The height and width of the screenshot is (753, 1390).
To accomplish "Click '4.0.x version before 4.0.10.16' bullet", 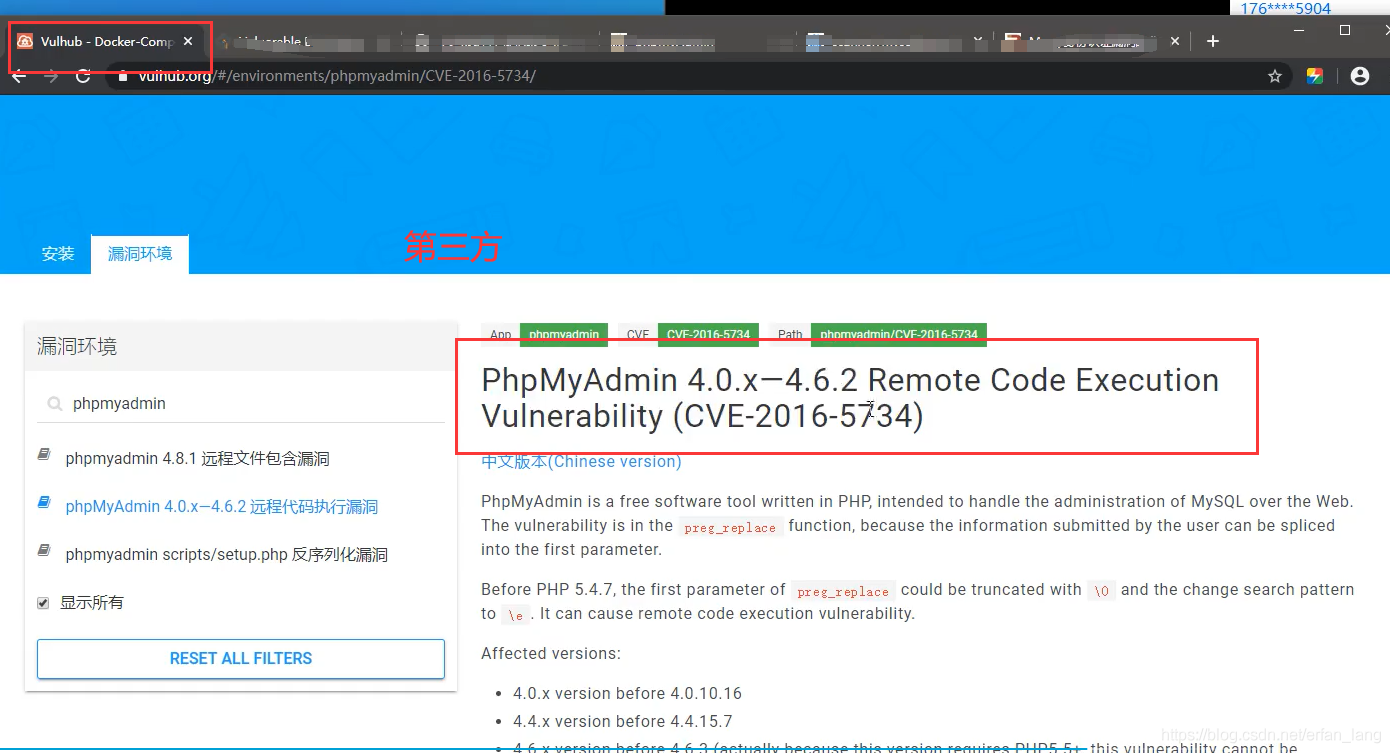I will click(x=627, y=693).
